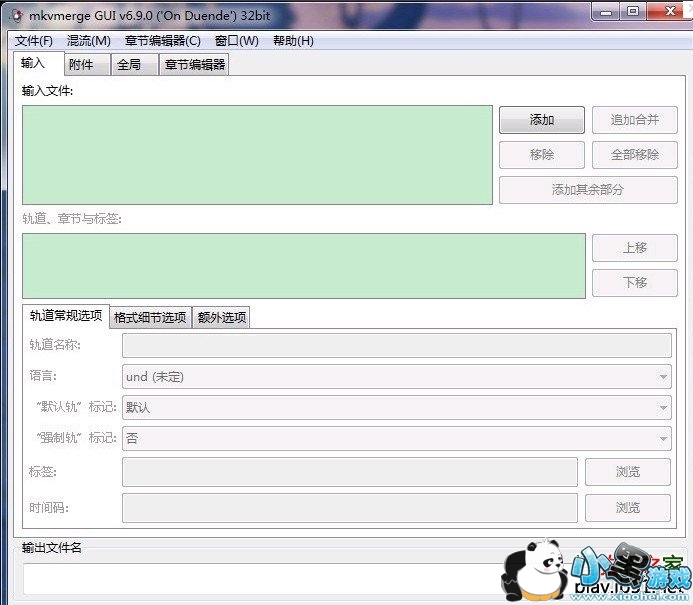Click the mkvmerge app icon in title bar
The height and width of the screenshot is (605, 693).
coord(17,16)
